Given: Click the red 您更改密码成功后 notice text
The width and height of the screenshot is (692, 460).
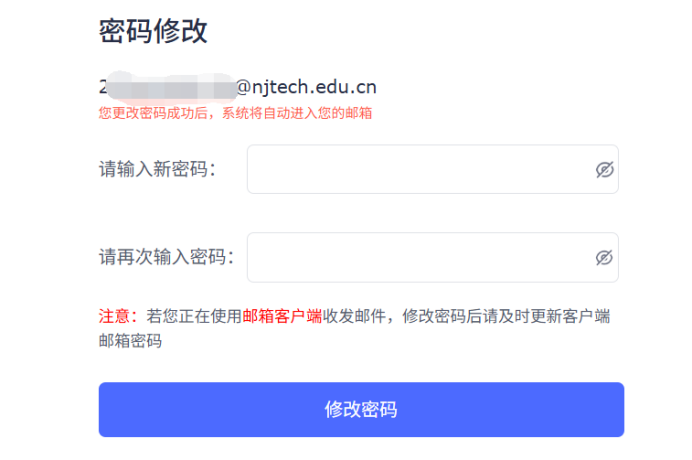Looking at the screenshot, I should (153, 113).
